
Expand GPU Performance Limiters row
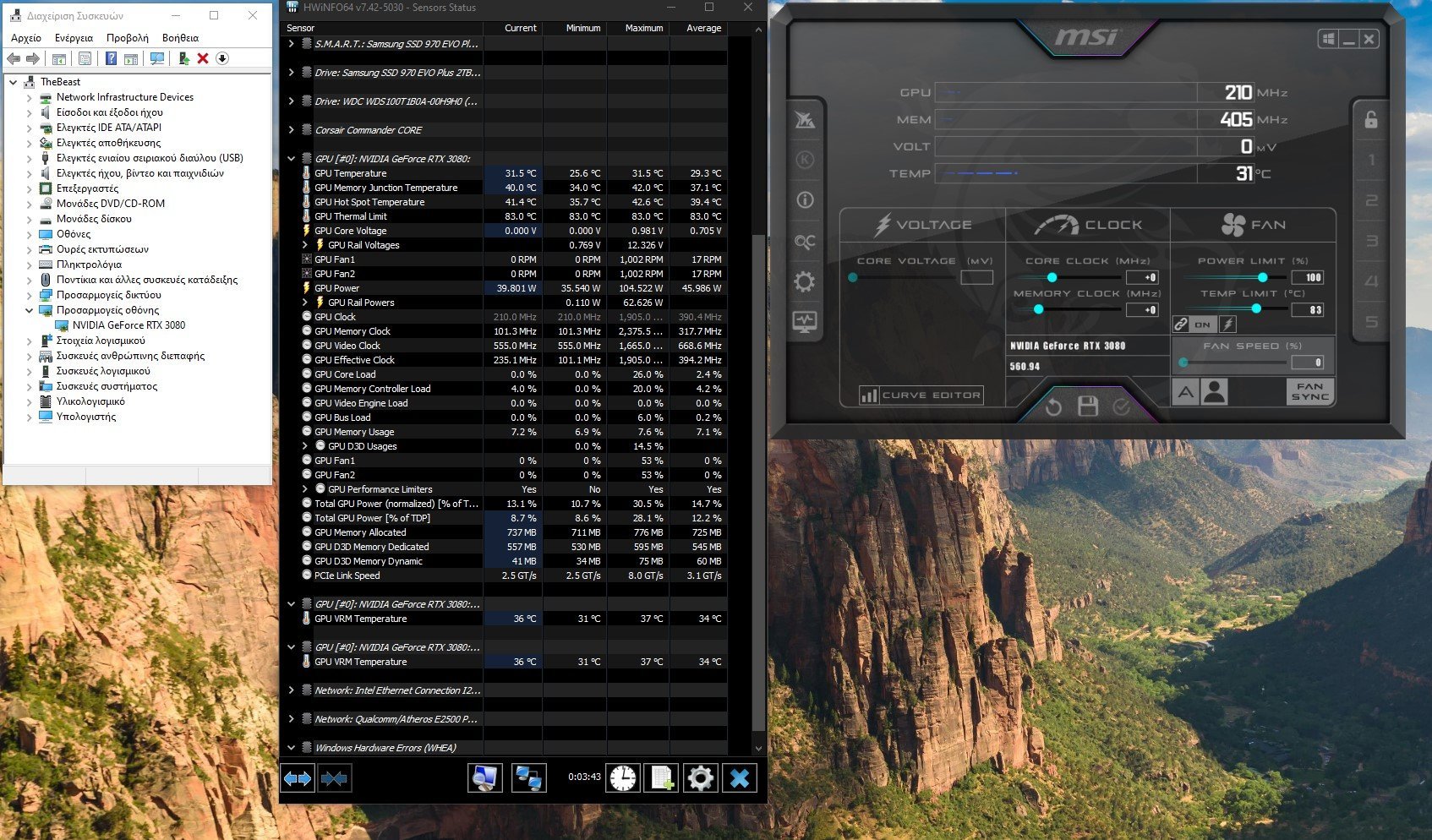(x=305, y=489)
